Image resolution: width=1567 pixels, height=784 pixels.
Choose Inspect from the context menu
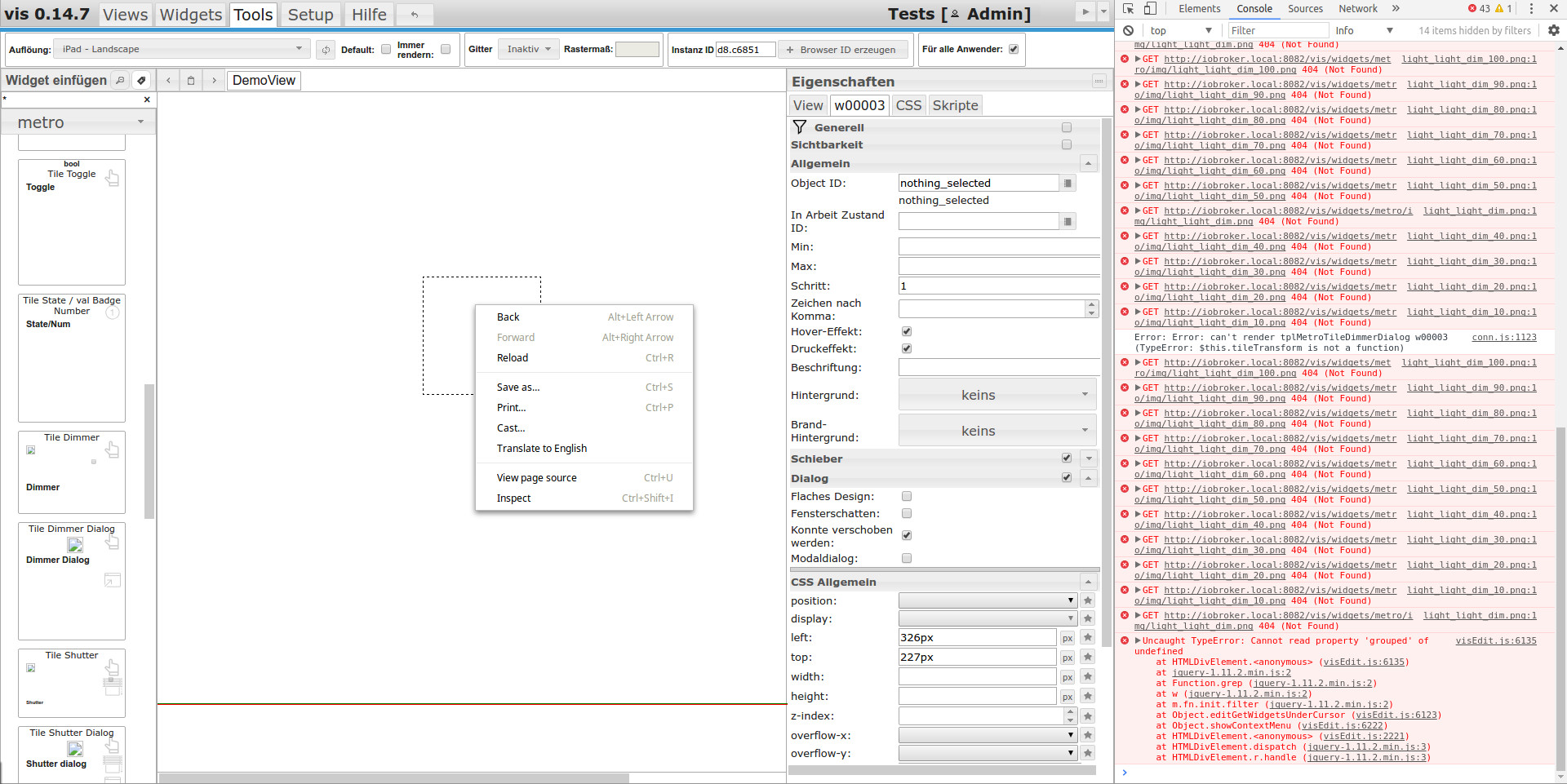(x=514, y=498)
